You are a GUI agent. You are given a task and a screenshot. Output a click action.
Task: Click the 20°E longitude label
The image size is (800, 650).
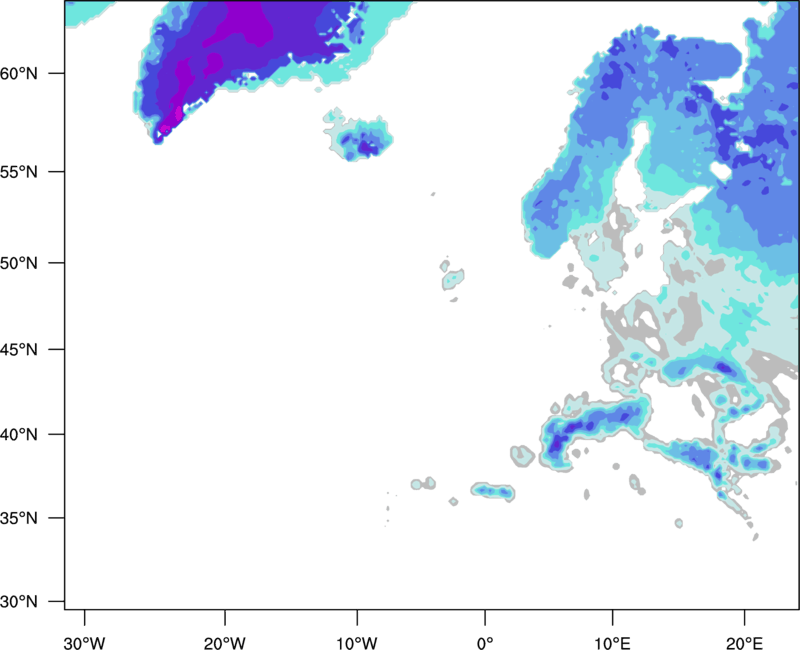(744, 643)
